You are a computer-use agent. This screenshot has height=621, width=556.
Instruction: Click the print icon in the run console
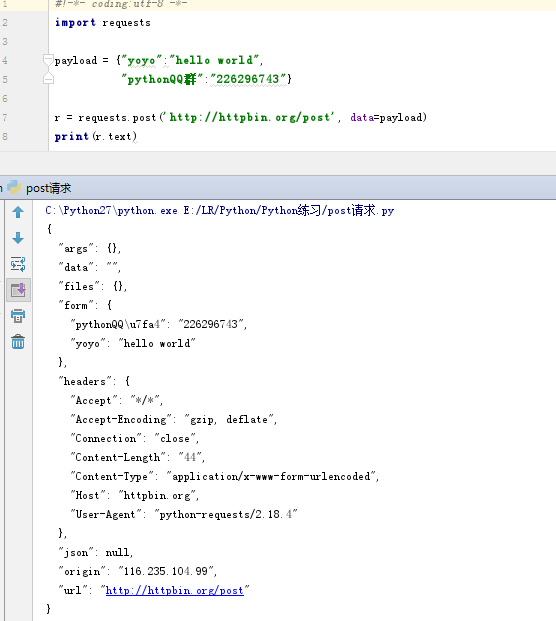[x=18, y=316]
